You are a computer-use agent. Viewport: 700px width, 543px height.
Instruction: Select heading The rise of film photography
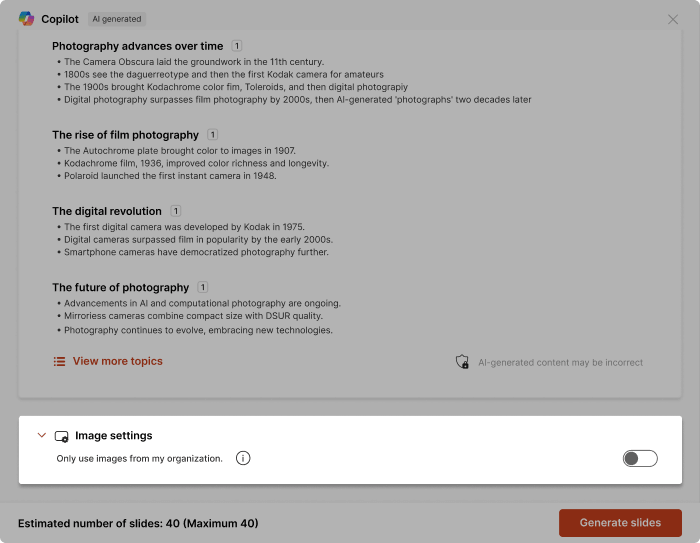coord(125,135)
